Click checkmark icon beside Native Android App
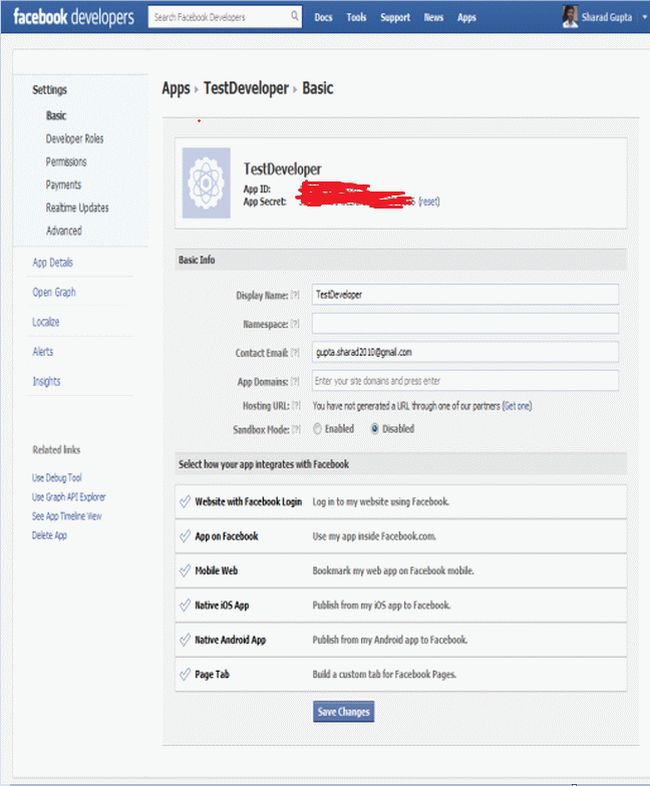650x786 pixels. pyautogui.click(x=185, y=640)
